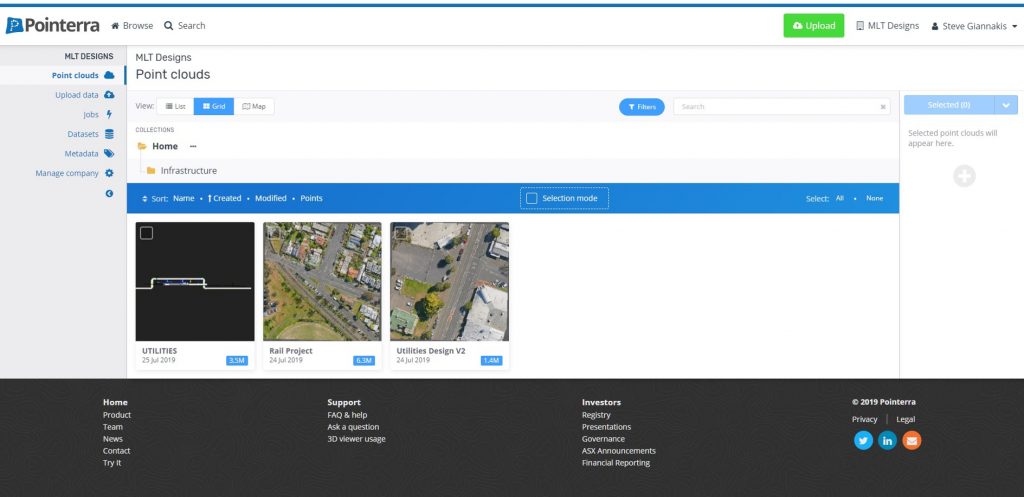Open the Infrastructure folder
The image size is (1024, 497).
(188, 171)
